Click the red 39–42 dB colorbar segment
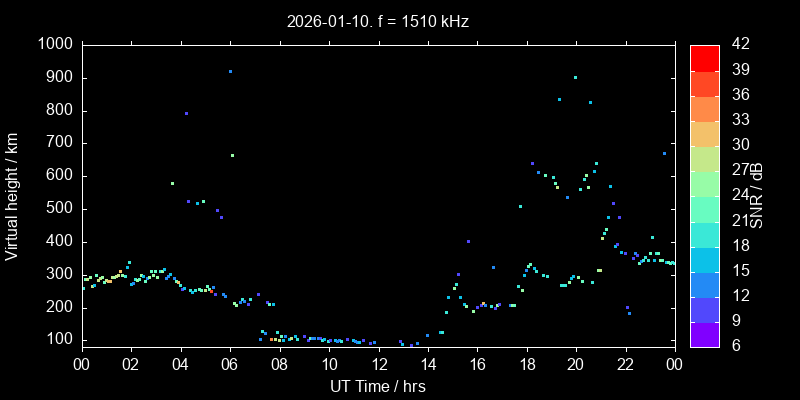The image size is (800, 400). point(704,58)
